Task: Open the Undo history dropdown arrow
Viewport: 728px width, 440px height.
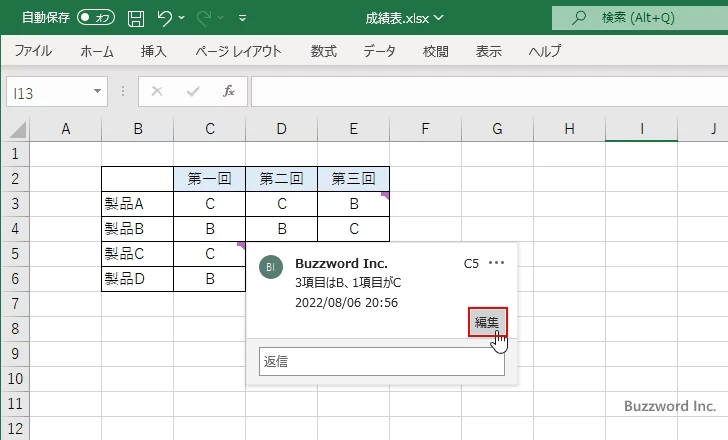Action: tap(182, 18)
